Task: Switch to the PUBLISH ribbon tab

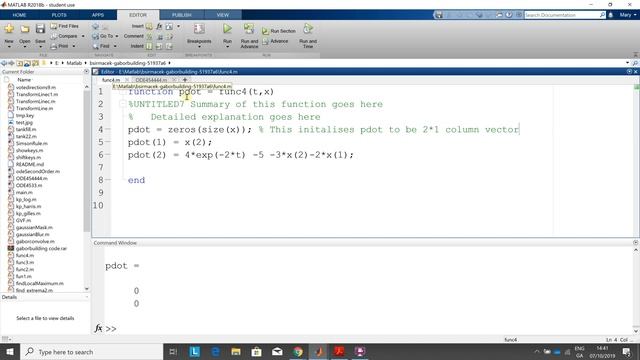Action: (182, 15)
